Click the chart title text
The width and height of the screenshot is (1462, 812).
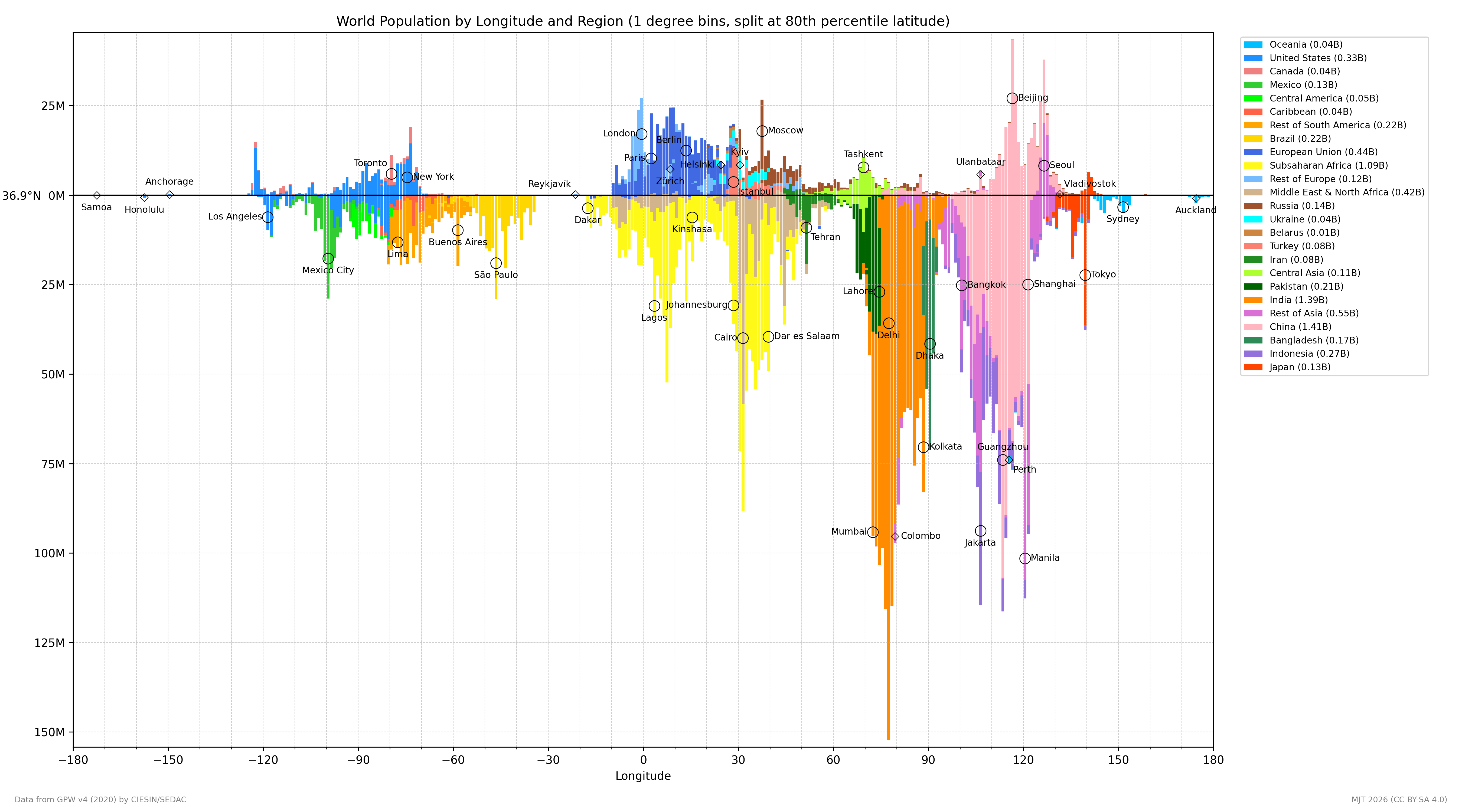click(642, 22)
